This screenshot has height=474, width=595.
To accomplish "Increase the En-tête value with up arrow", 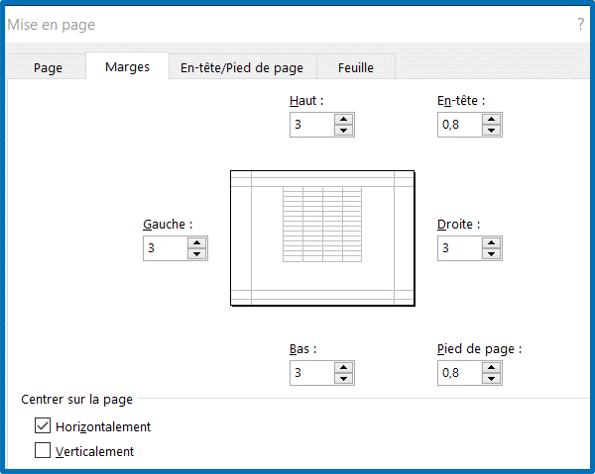I will [x=491, y=120].
